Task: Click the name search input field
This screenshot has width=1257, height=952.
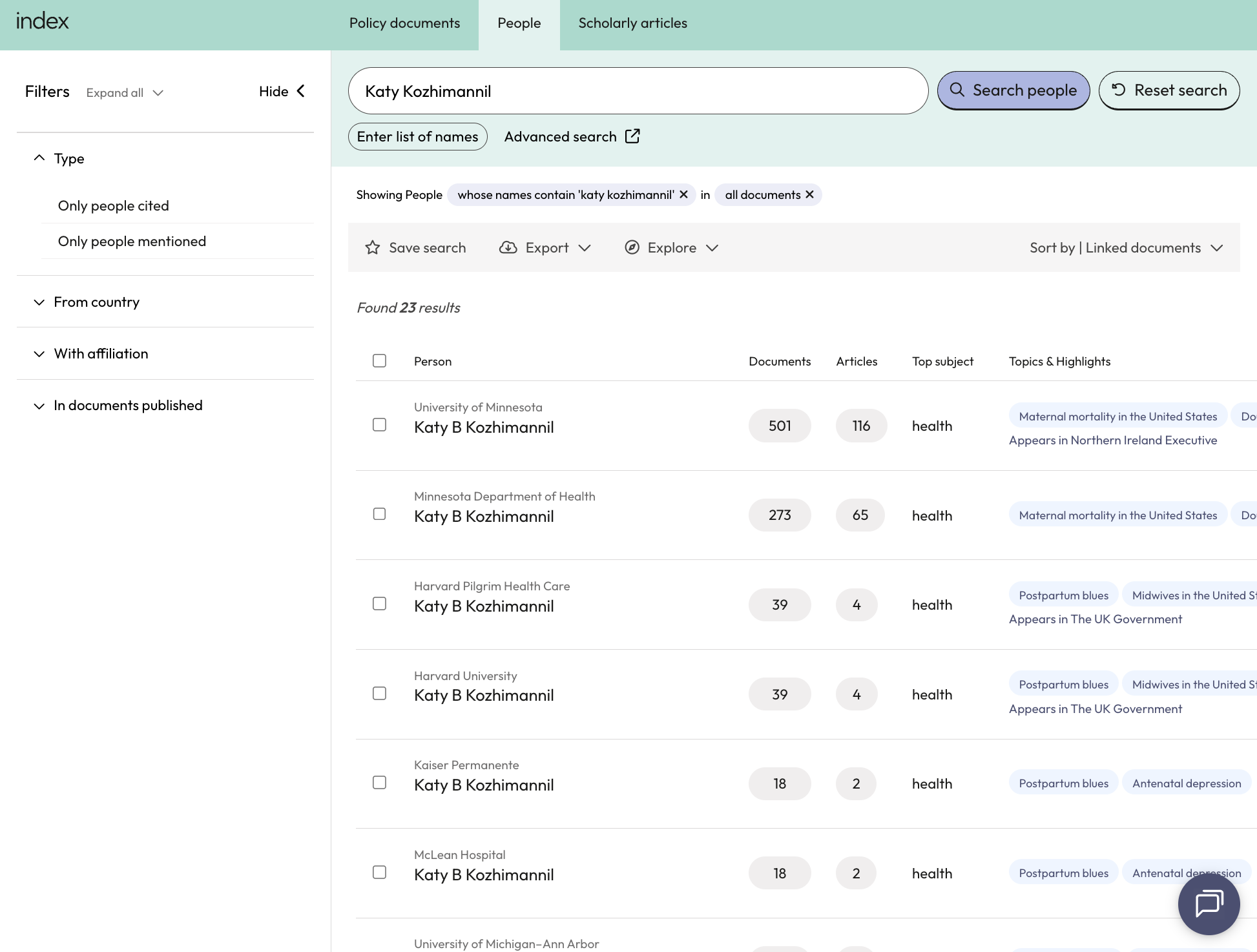Action: (x=638, y=91)
